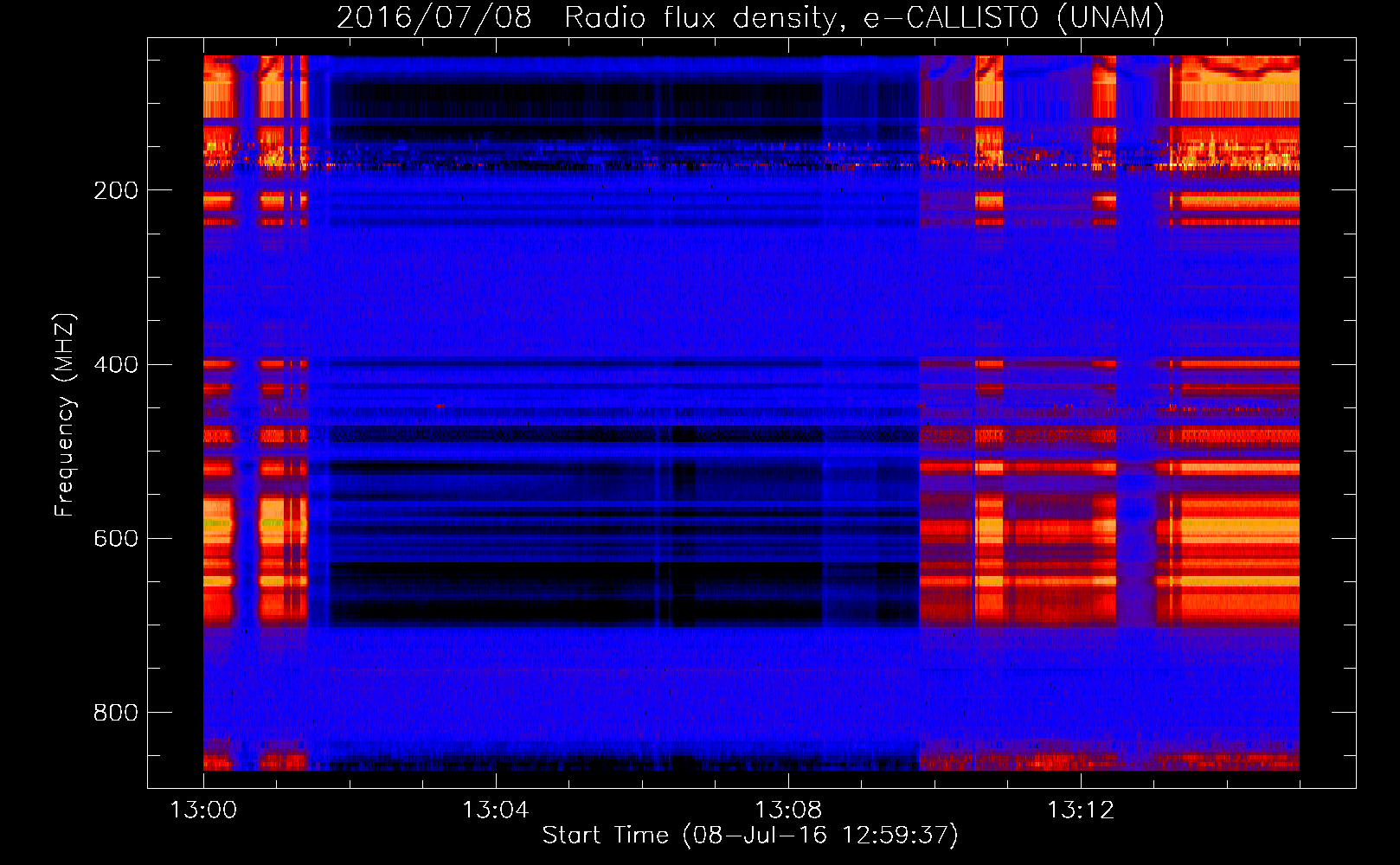Click the 13:04 time tick label
Viewport: 1400px width, 865px height.
pos(495,810)
